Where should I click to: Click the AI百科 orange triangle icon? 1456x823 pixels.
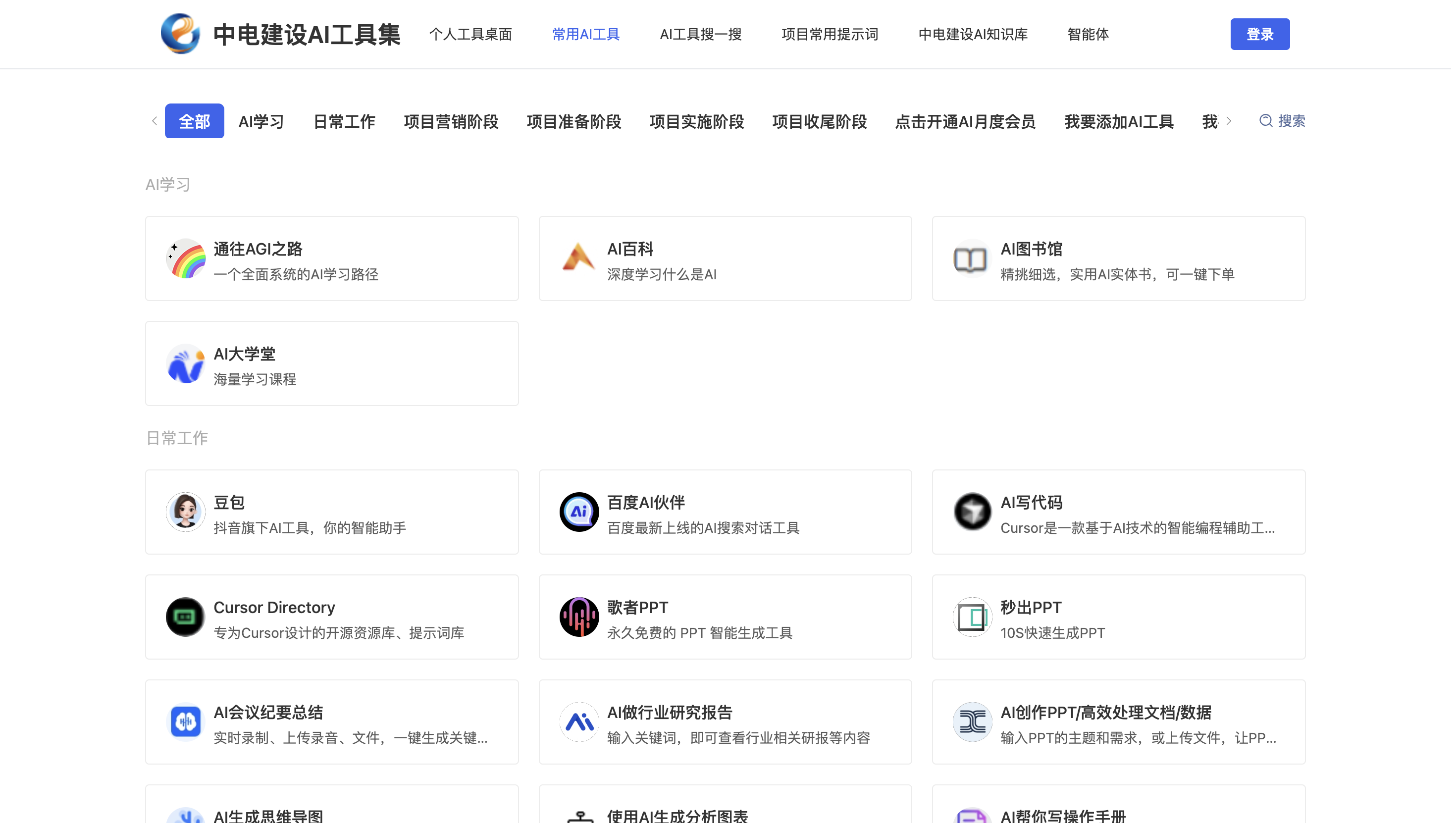point(580,259)
